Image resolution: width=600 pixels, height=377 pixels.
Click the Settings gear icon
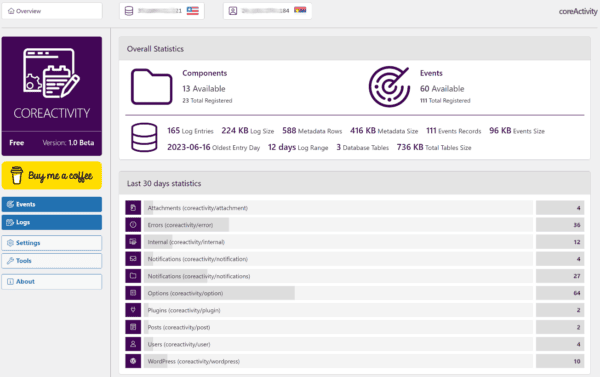point(10,243)
